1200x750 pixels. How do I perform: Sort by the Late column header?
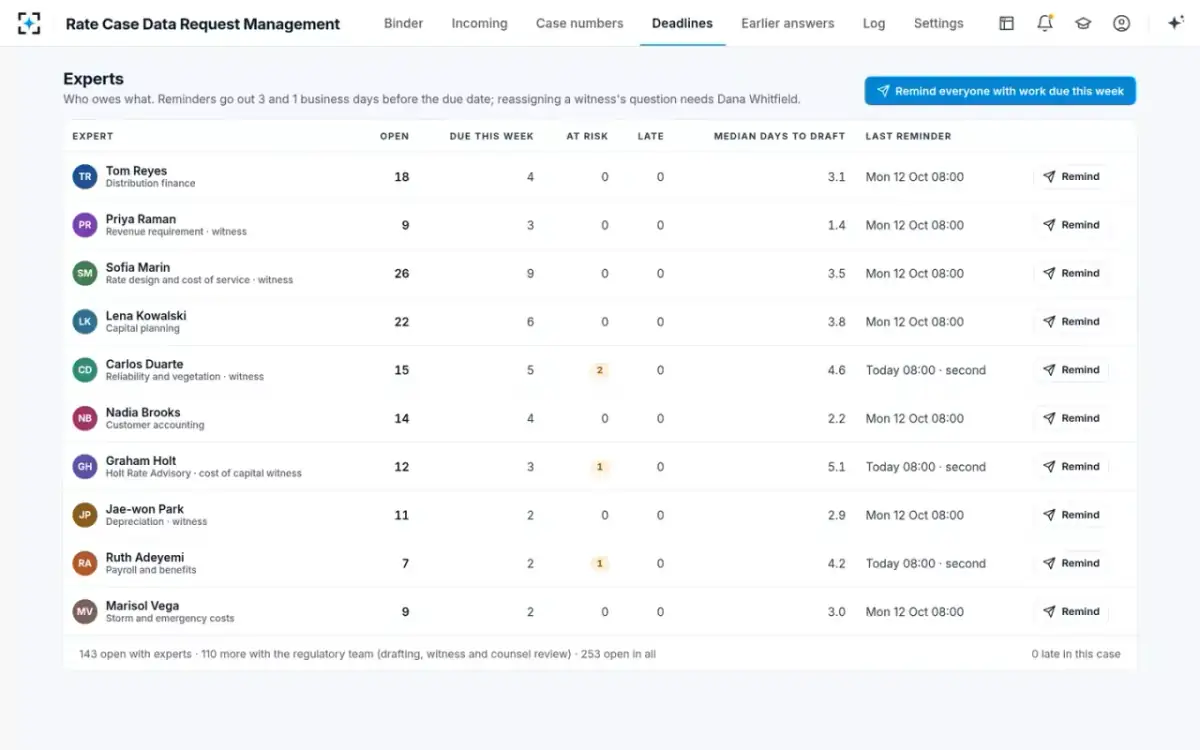[x=651, y=136]
